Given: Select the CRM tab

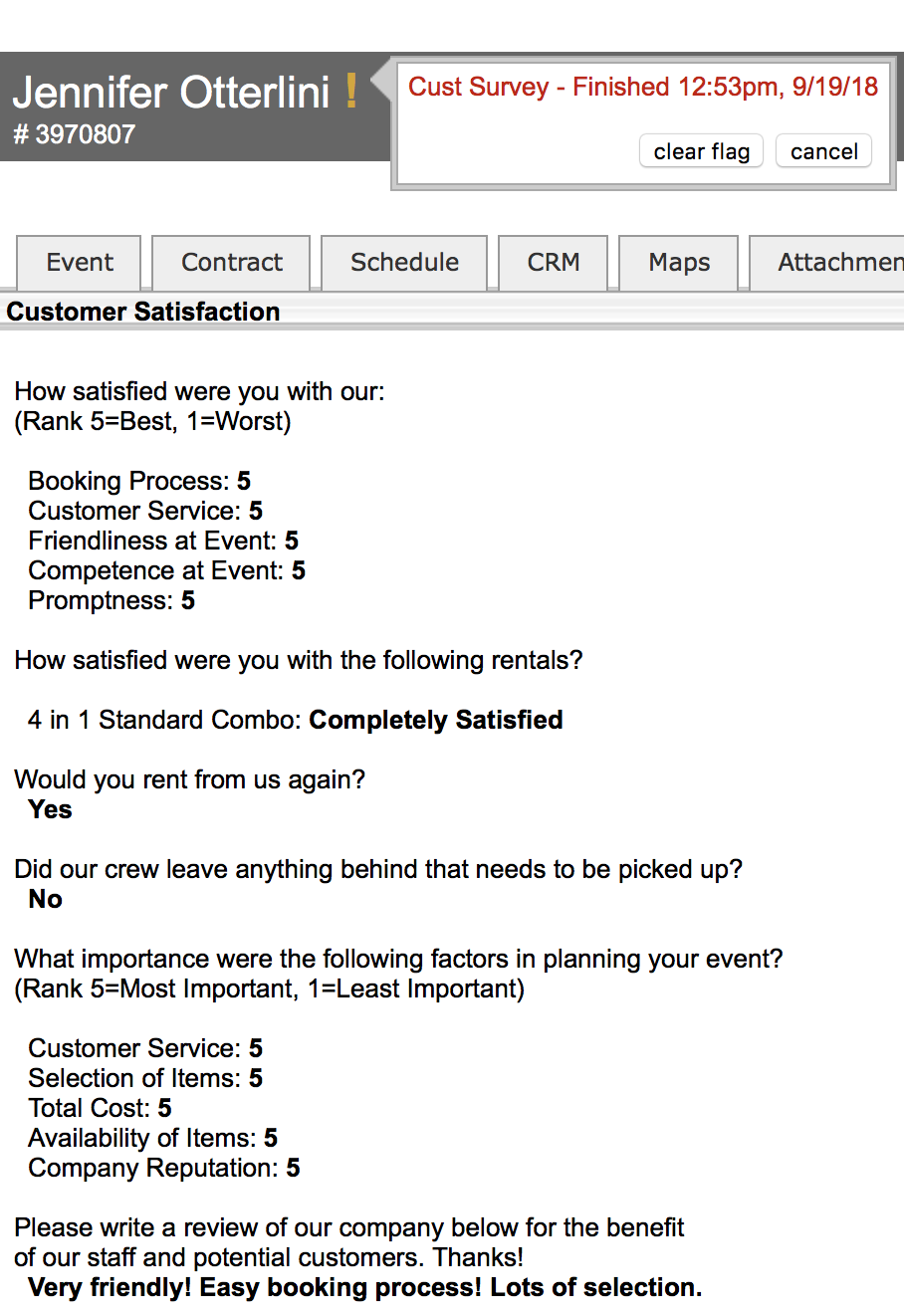Looking at the screenshot, I should pyautogui.click(x=553, y=263).
